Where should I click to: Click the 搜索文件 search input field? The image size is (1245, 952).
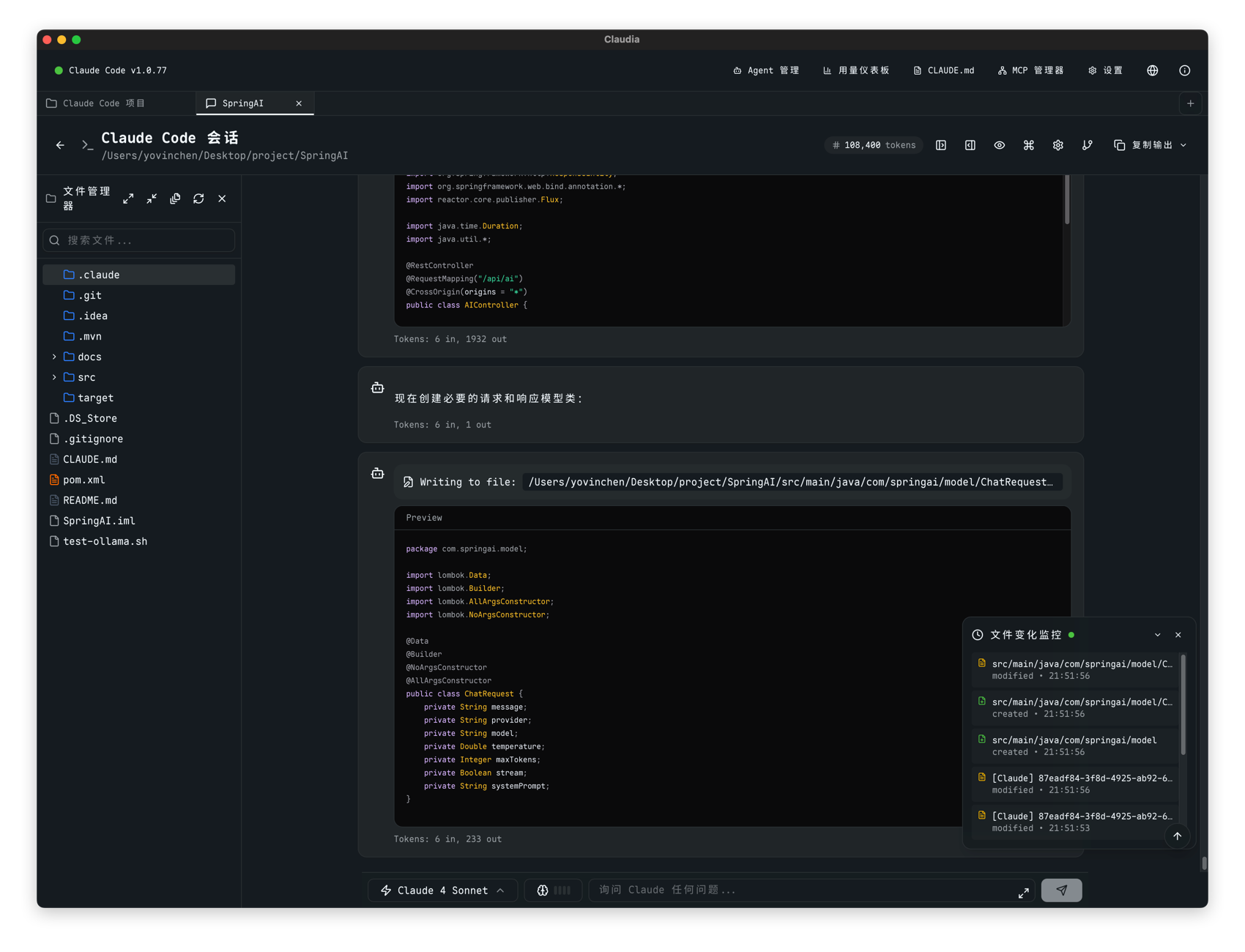(139, 240)
